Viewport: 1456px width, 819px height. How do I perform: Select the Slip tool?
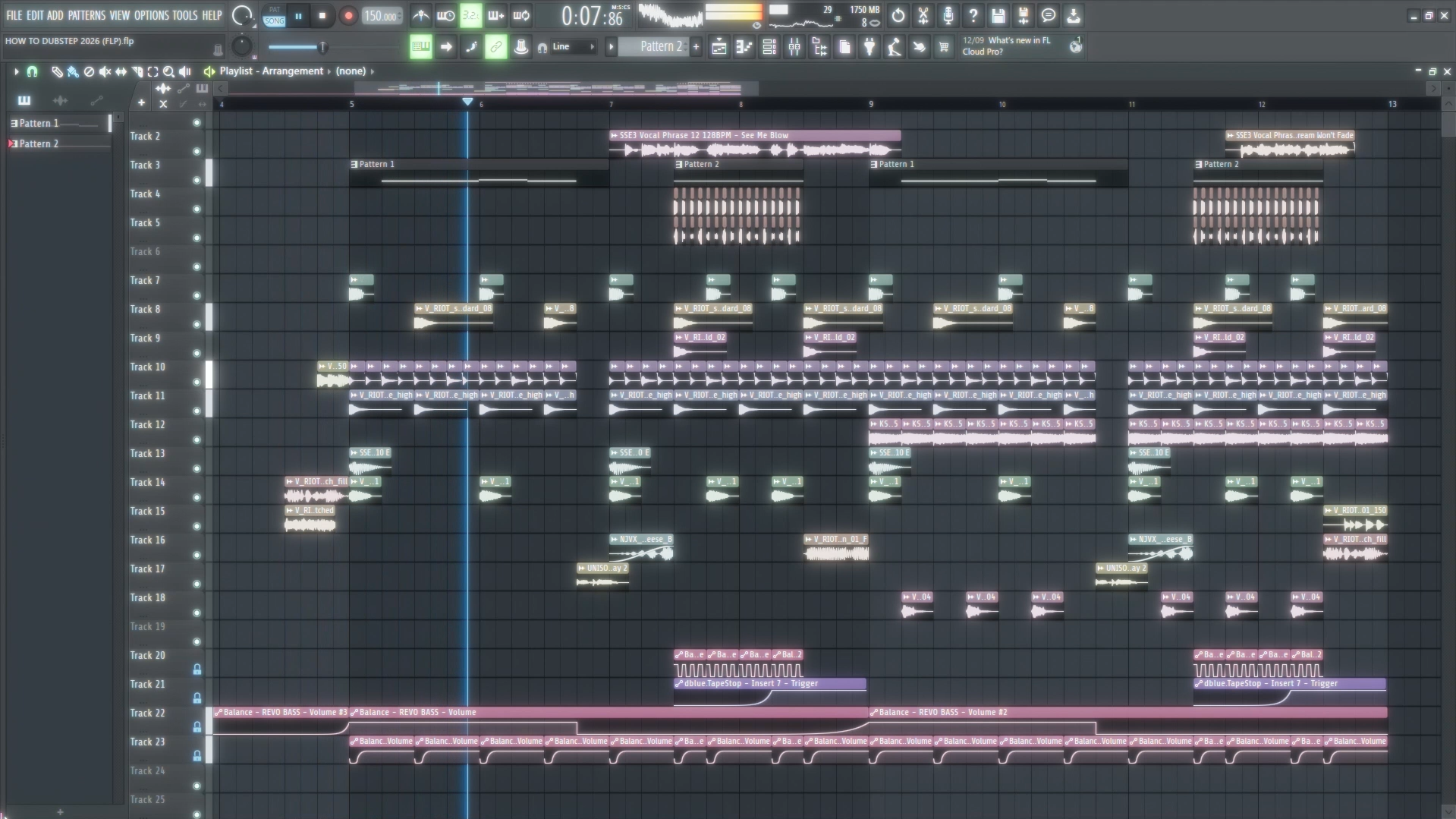121,71
